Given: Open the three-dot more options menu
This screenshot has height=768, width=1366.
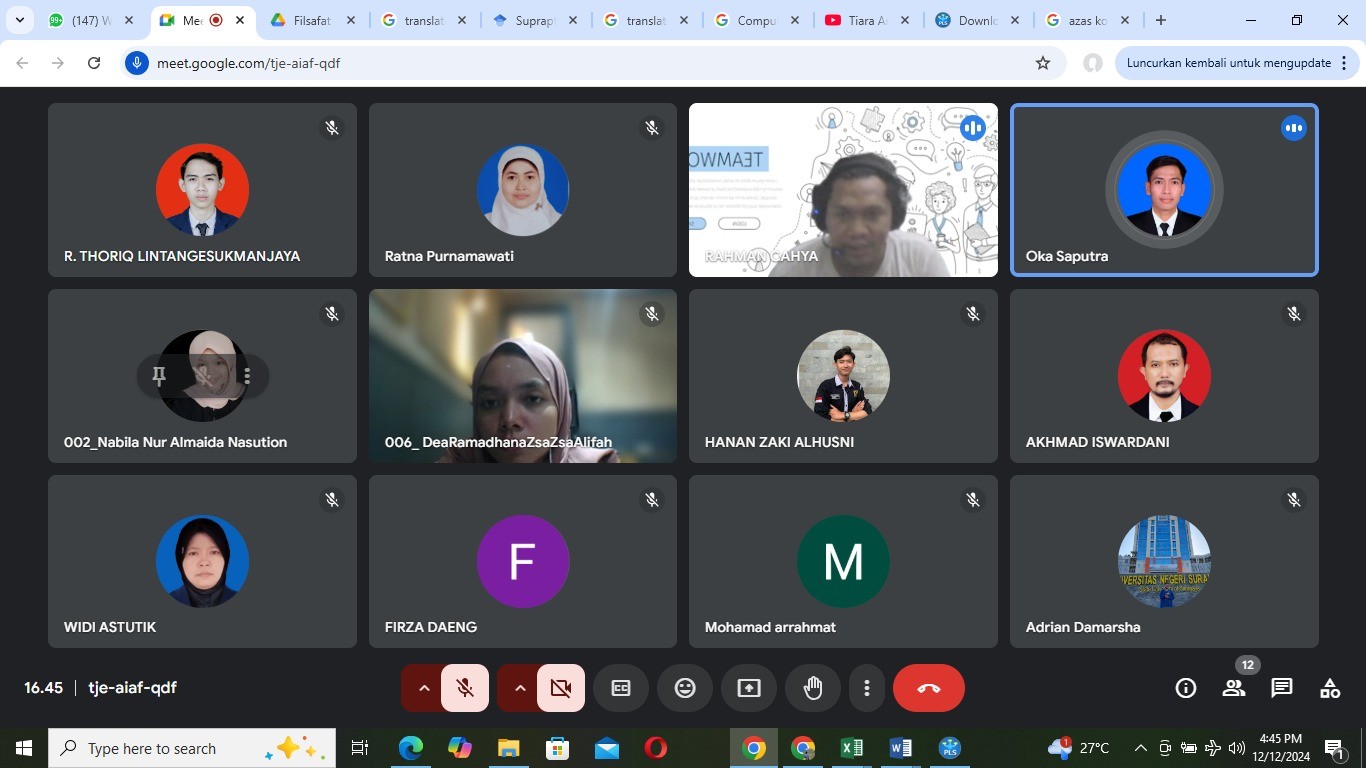Looking at the screenshot, I should click(867, 688).
